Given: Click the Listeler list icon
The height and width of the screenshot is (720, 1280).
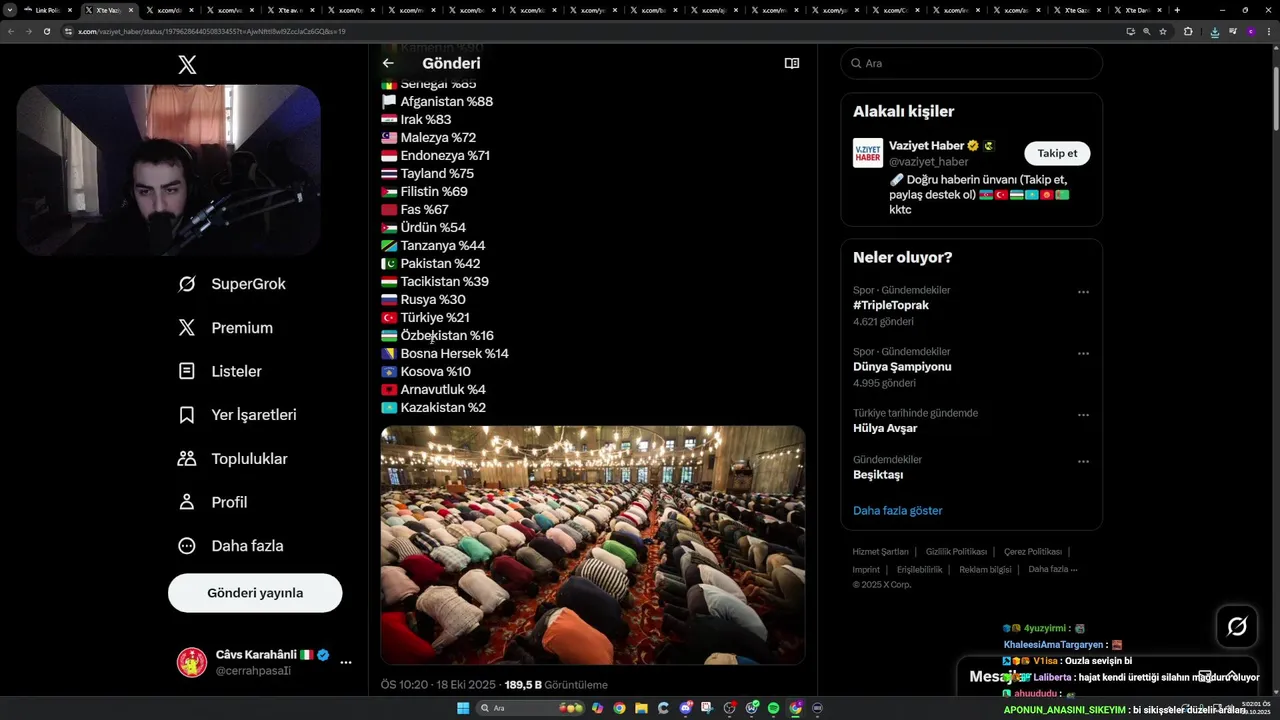Looking at the screenshot, I should tap(187, 371).
